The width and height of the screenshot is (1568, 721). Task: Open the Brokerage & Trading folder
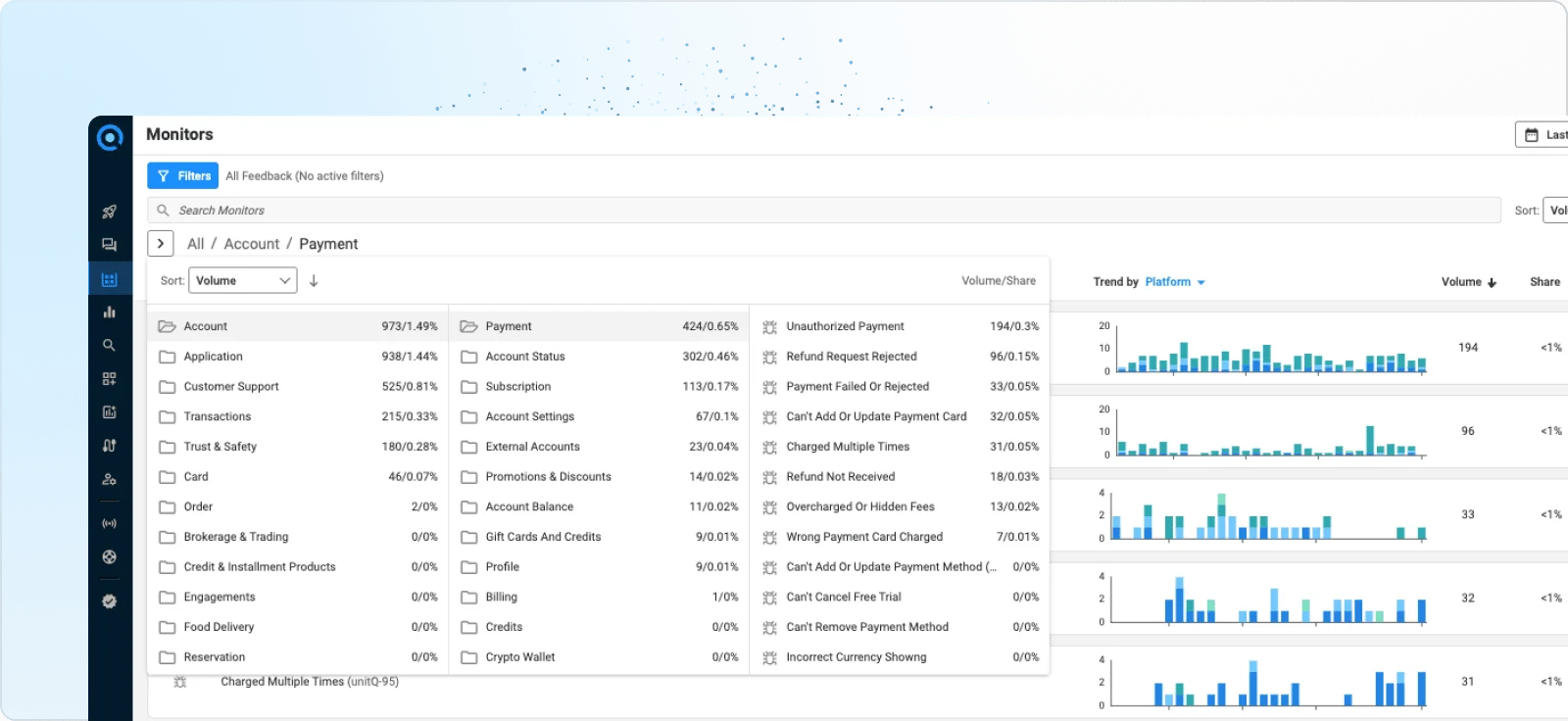click(298, 537)
